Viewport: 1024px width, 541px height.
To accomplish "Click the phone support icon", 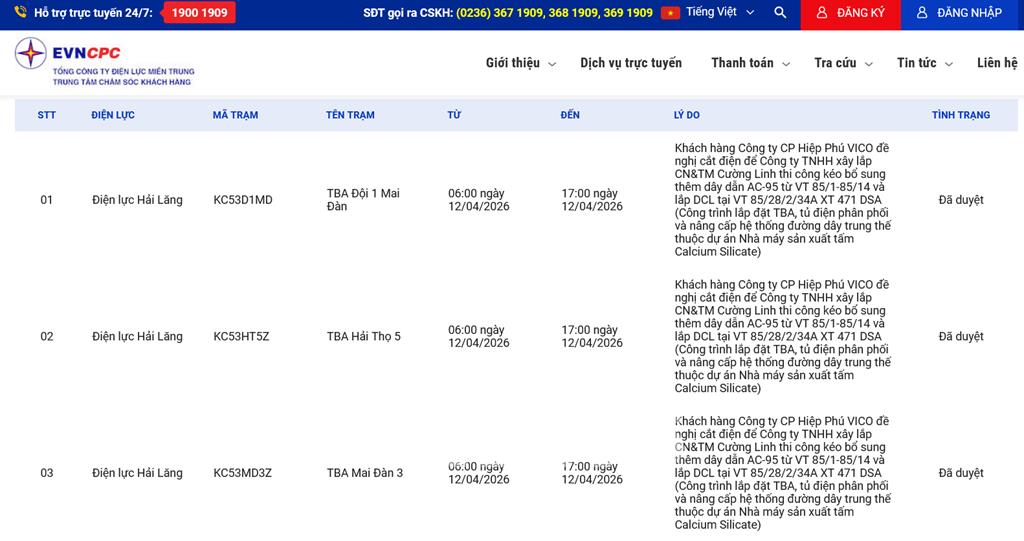I will pos(20,13).
